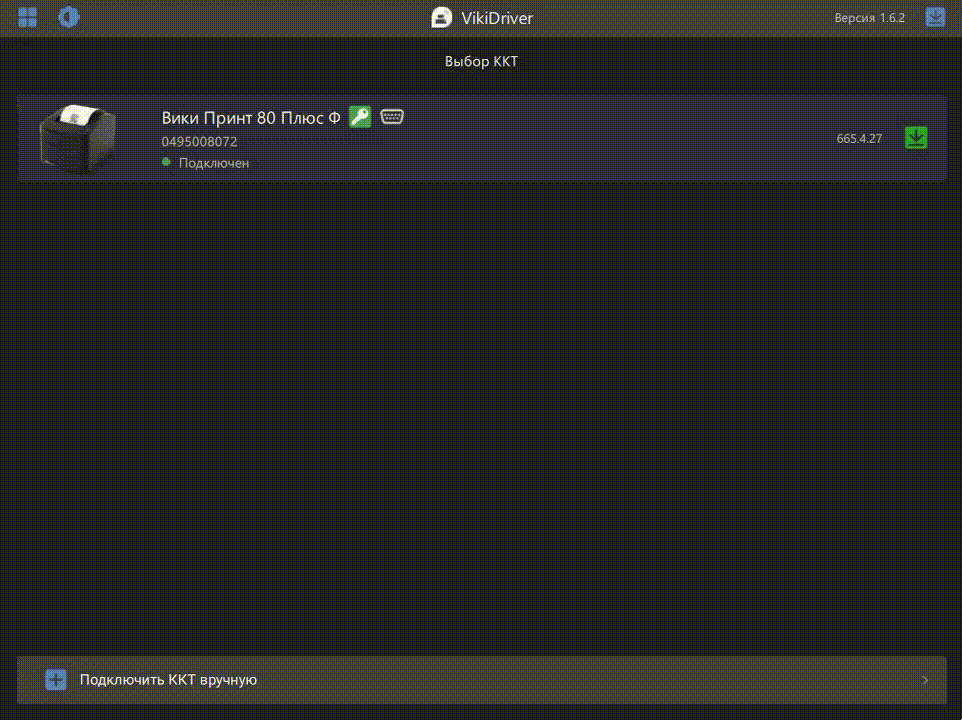This screenshot has height=720, width=962.
Task: Click the blue download icon next to version
Action: coord(935,17)
